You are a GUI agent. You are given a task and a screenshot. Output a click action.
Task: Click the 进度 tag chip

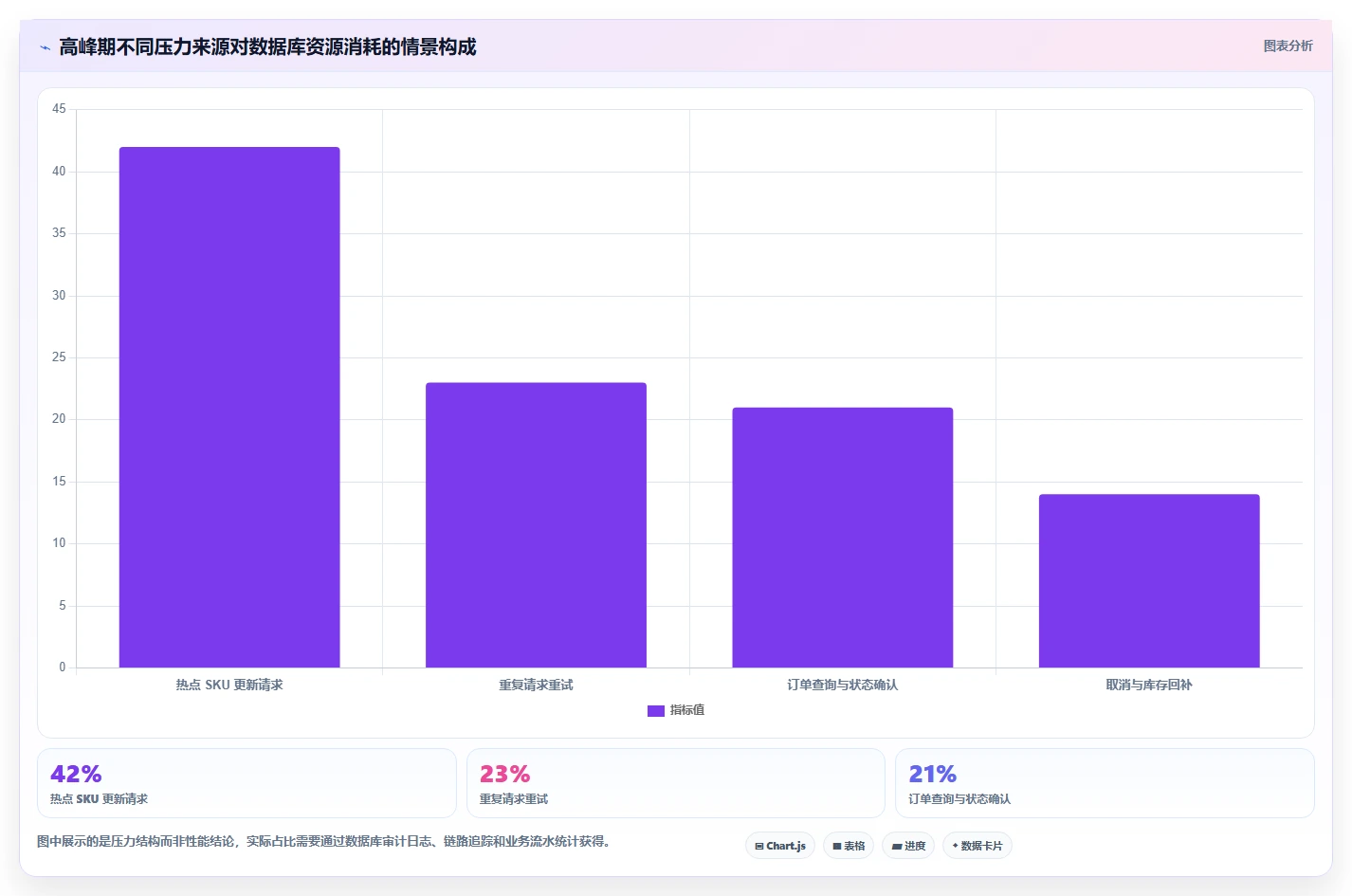pyautogui.click(x=908, y=846)
